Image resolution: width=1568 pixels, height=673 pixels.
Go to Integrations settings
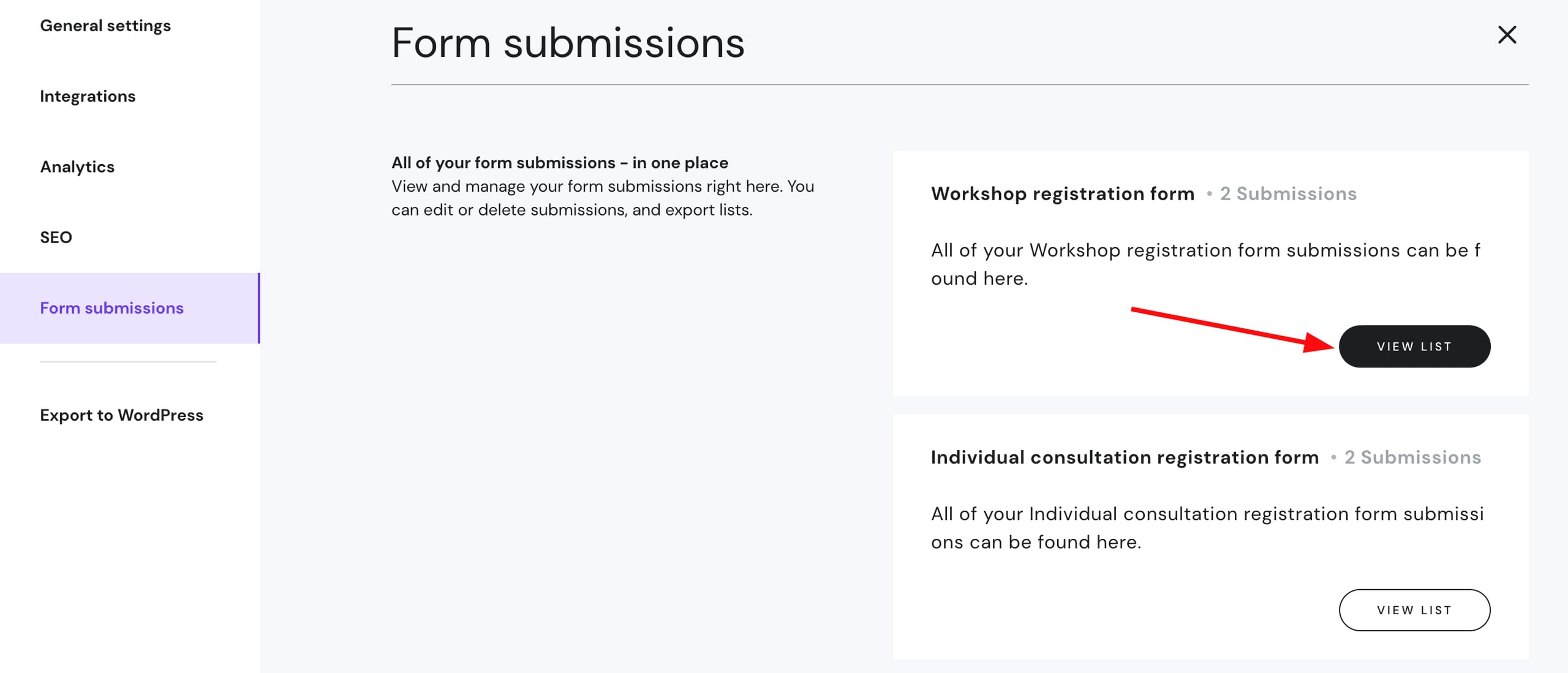88,96
